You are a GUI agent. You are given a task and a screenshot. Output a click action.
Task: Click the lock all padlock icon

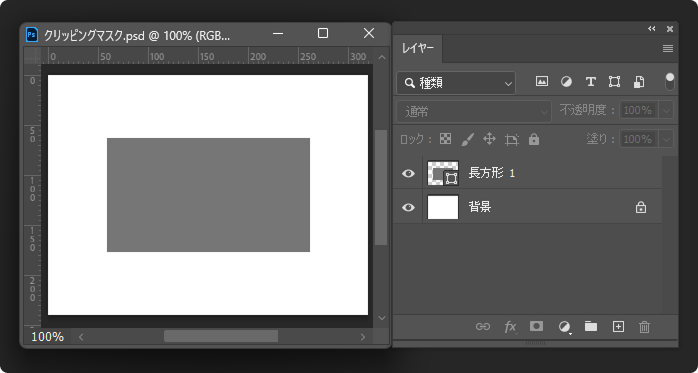tap(534, 139)
